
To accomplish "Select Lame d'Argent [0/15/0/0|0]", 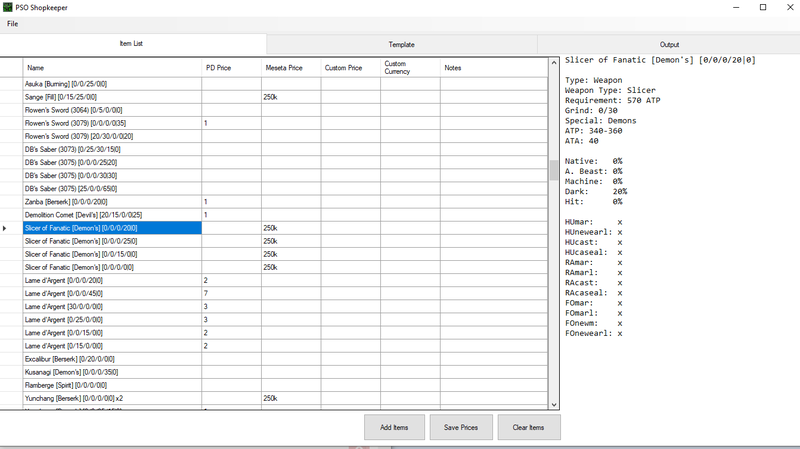I will [112, 346].
